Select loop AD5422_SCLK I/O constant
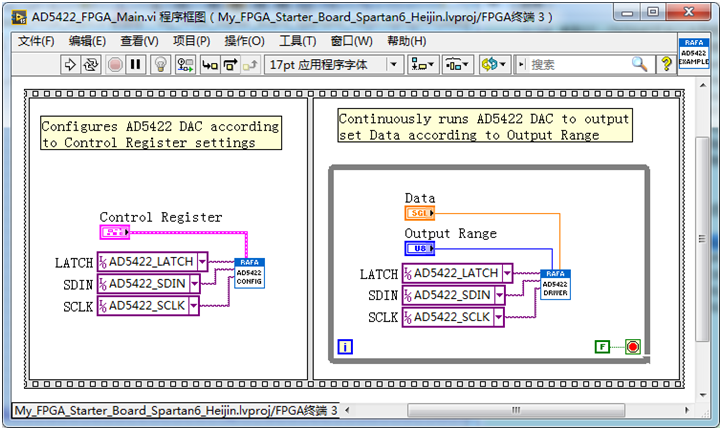 (x=453, y=317)
